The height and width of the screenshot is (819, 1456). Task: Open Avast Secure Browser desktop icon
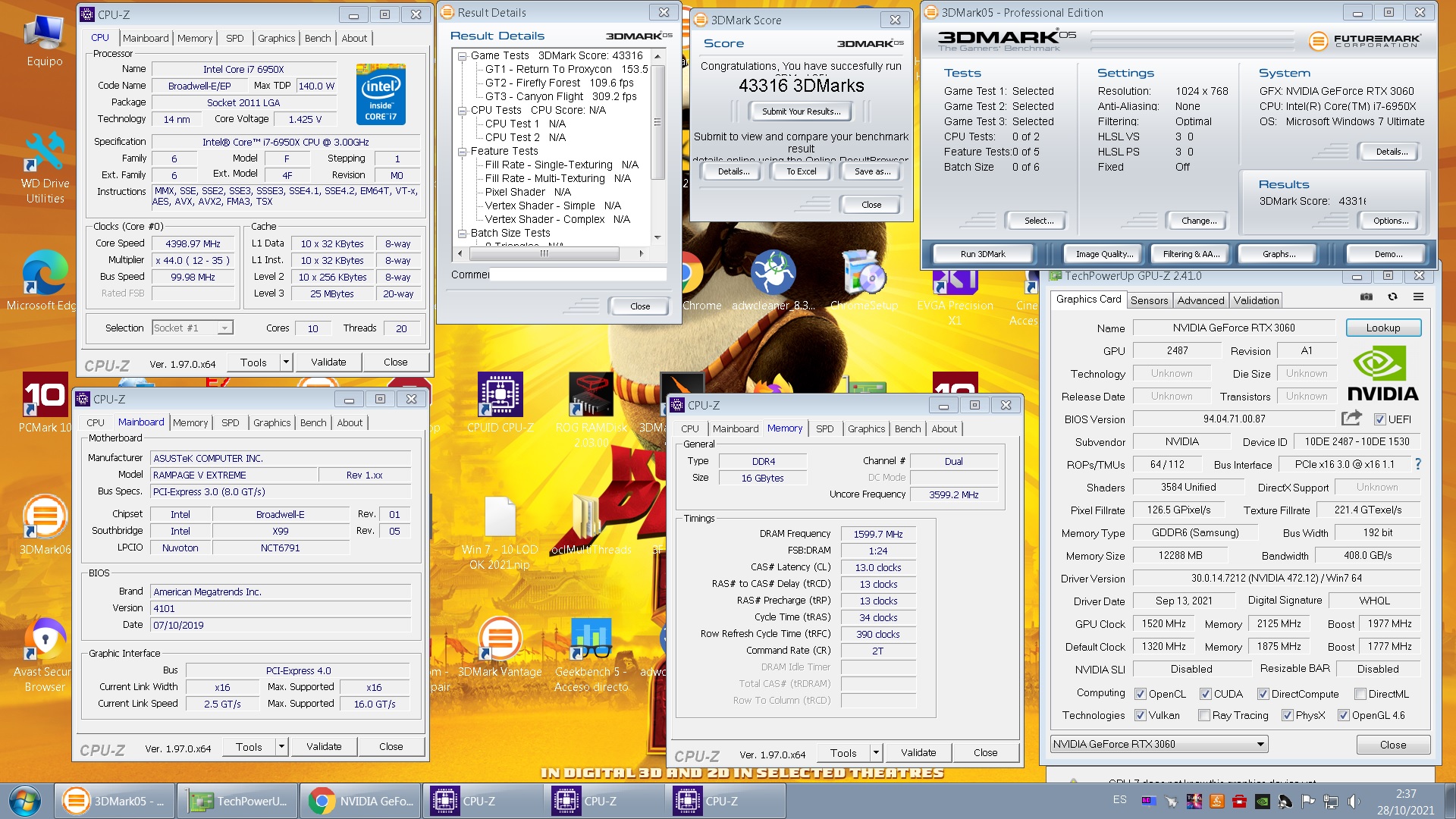coord(45,654)
